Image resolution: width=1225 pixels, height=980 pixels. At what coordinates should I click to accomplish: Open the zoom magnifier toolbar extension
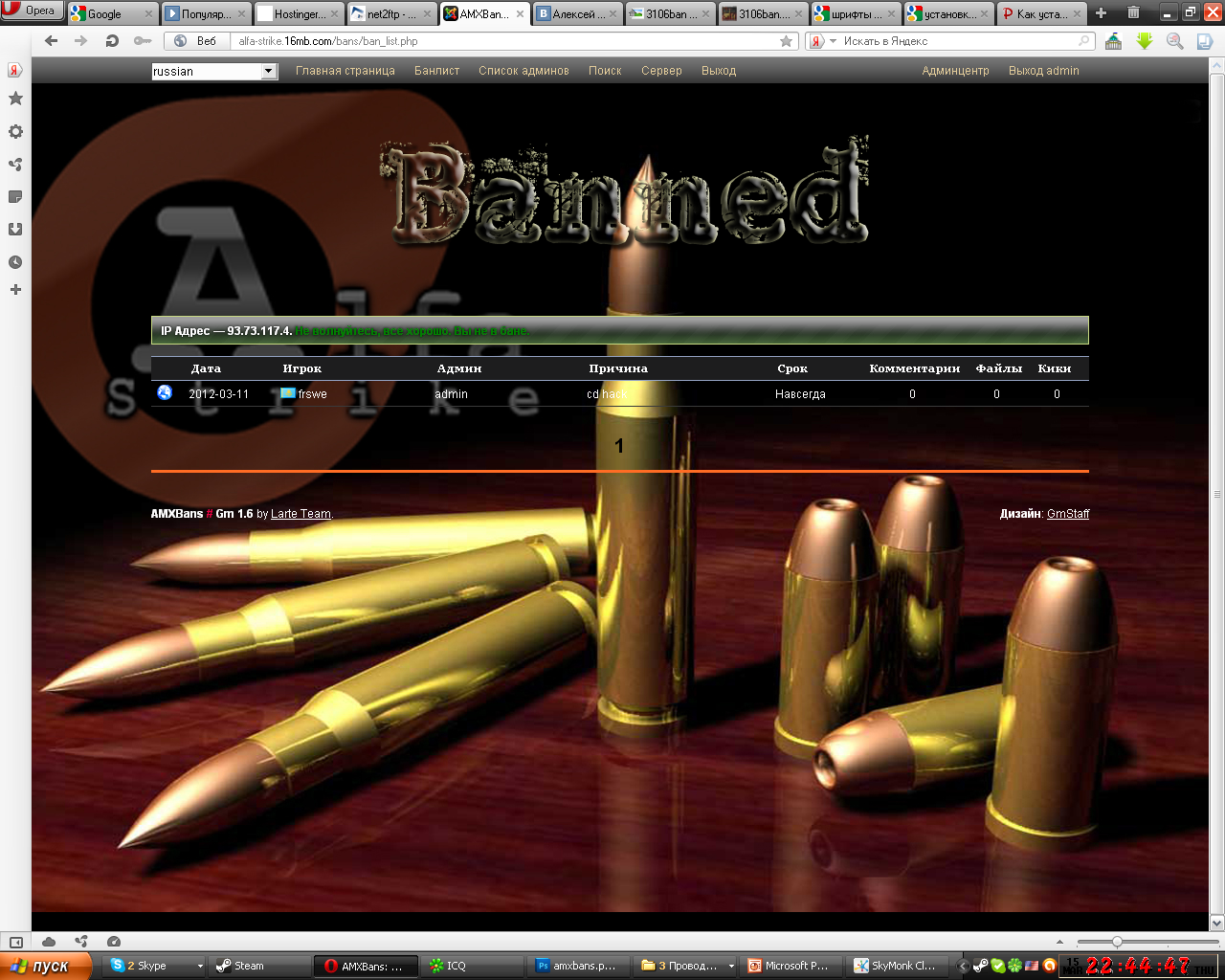click(1175, 41)
